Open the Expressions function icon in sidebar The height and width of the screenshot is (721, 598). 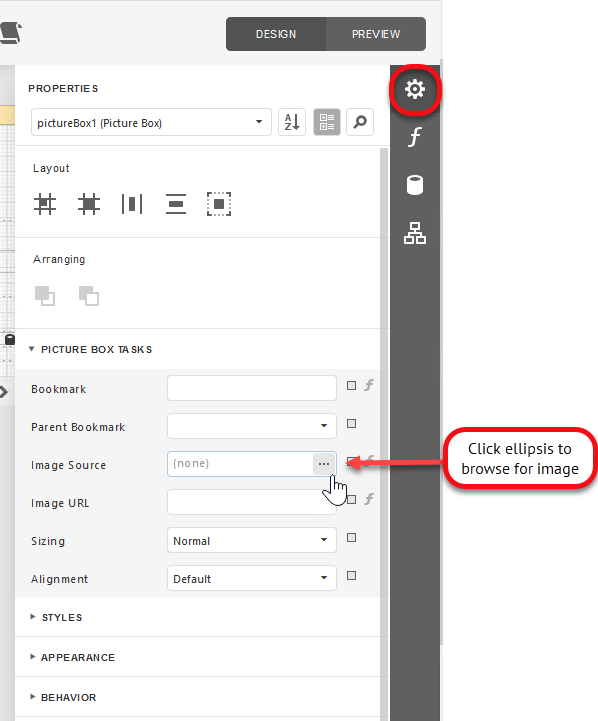[x=415, y=137]
